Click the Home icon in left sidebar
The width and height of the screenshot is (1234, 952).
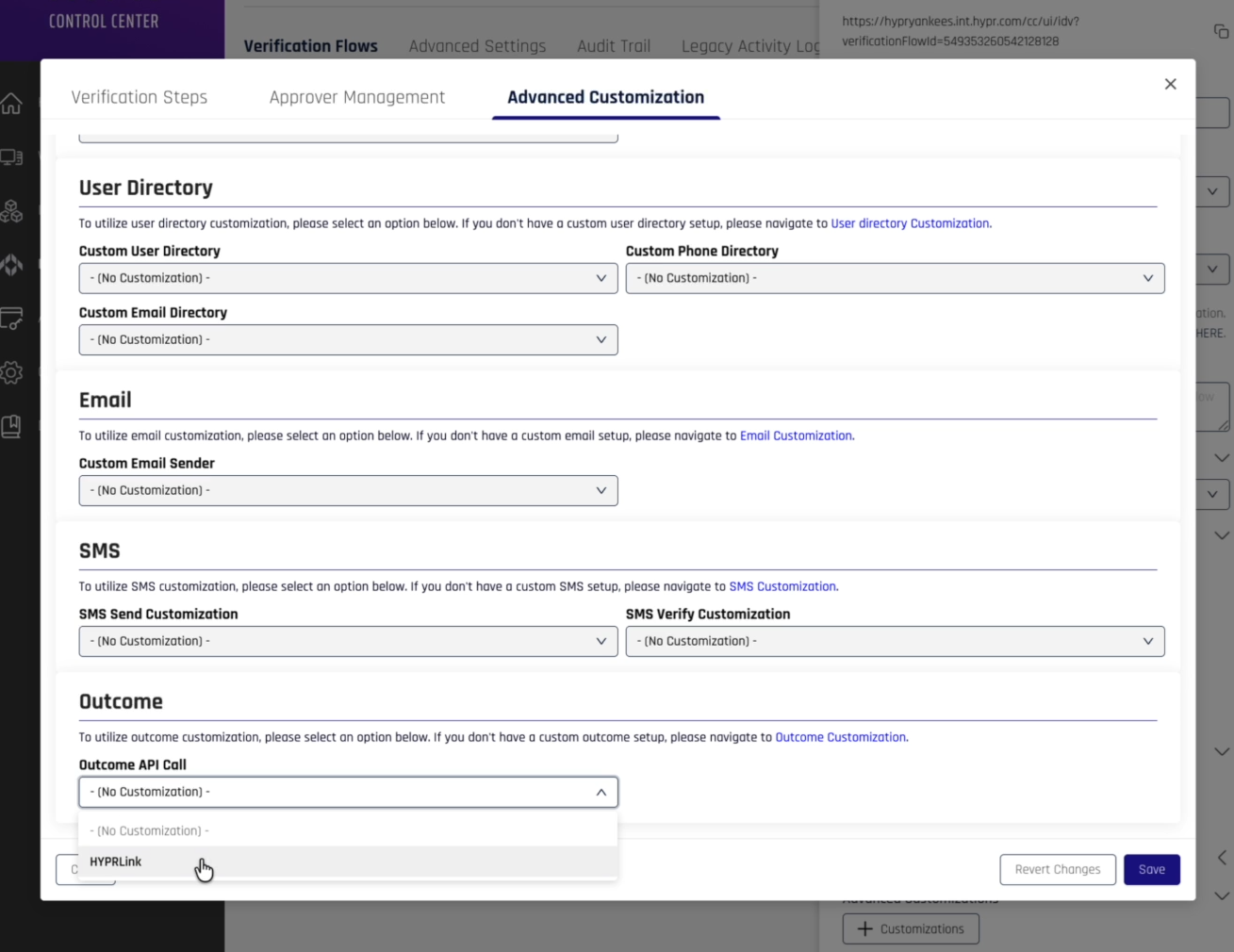pos(12,104)
